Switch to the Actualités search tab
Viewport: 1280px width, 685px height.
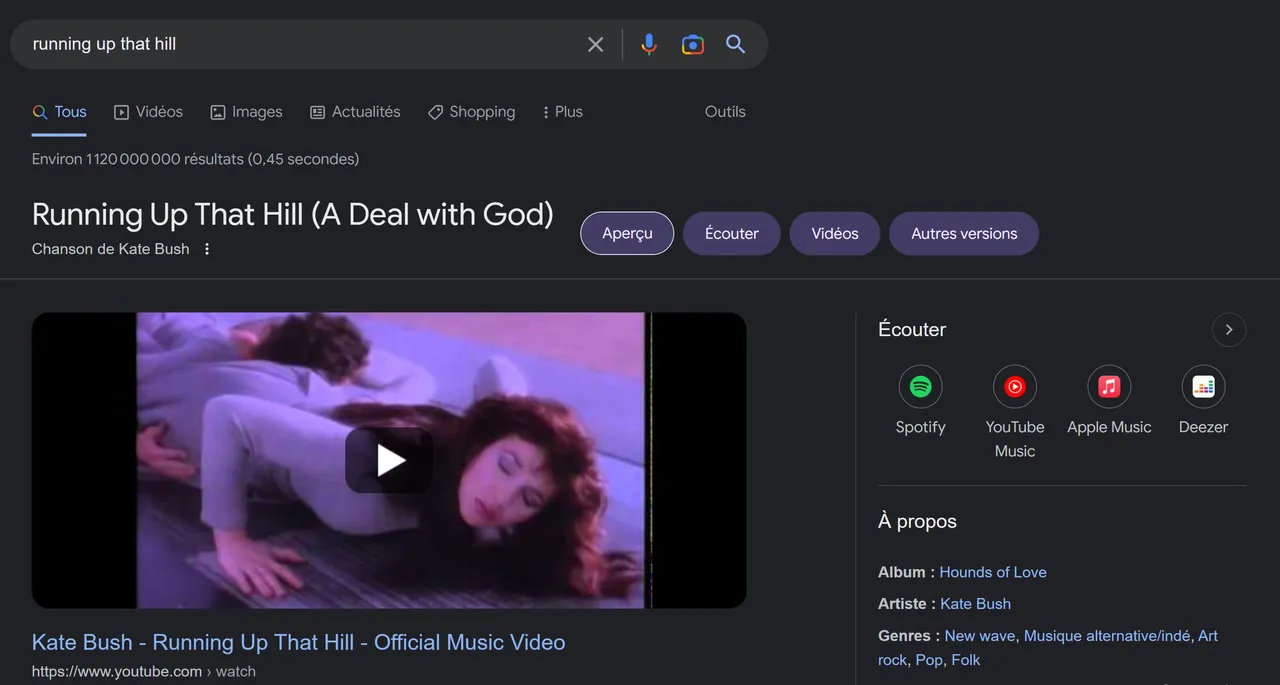[x=355, y=112]
